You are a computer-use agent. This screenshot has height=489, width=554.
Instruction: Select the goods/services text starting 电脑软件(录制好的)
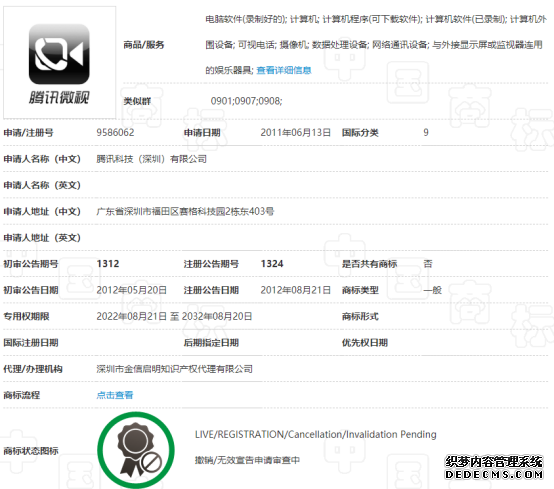pos(376,45)
